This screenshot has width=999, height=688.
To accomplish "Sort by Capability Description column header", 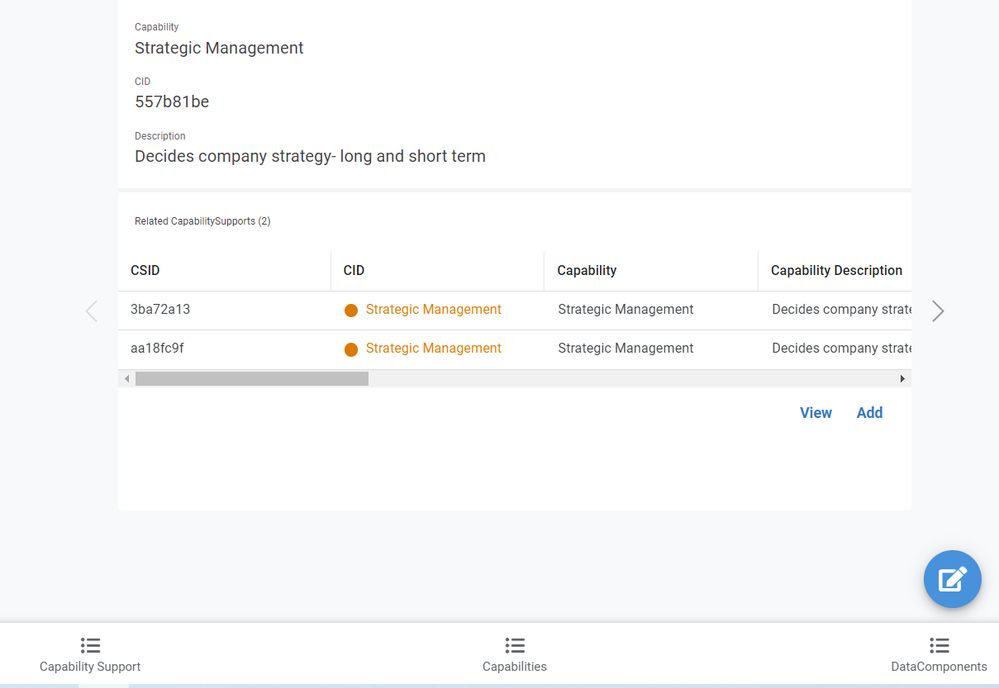I will click(835, 271).
